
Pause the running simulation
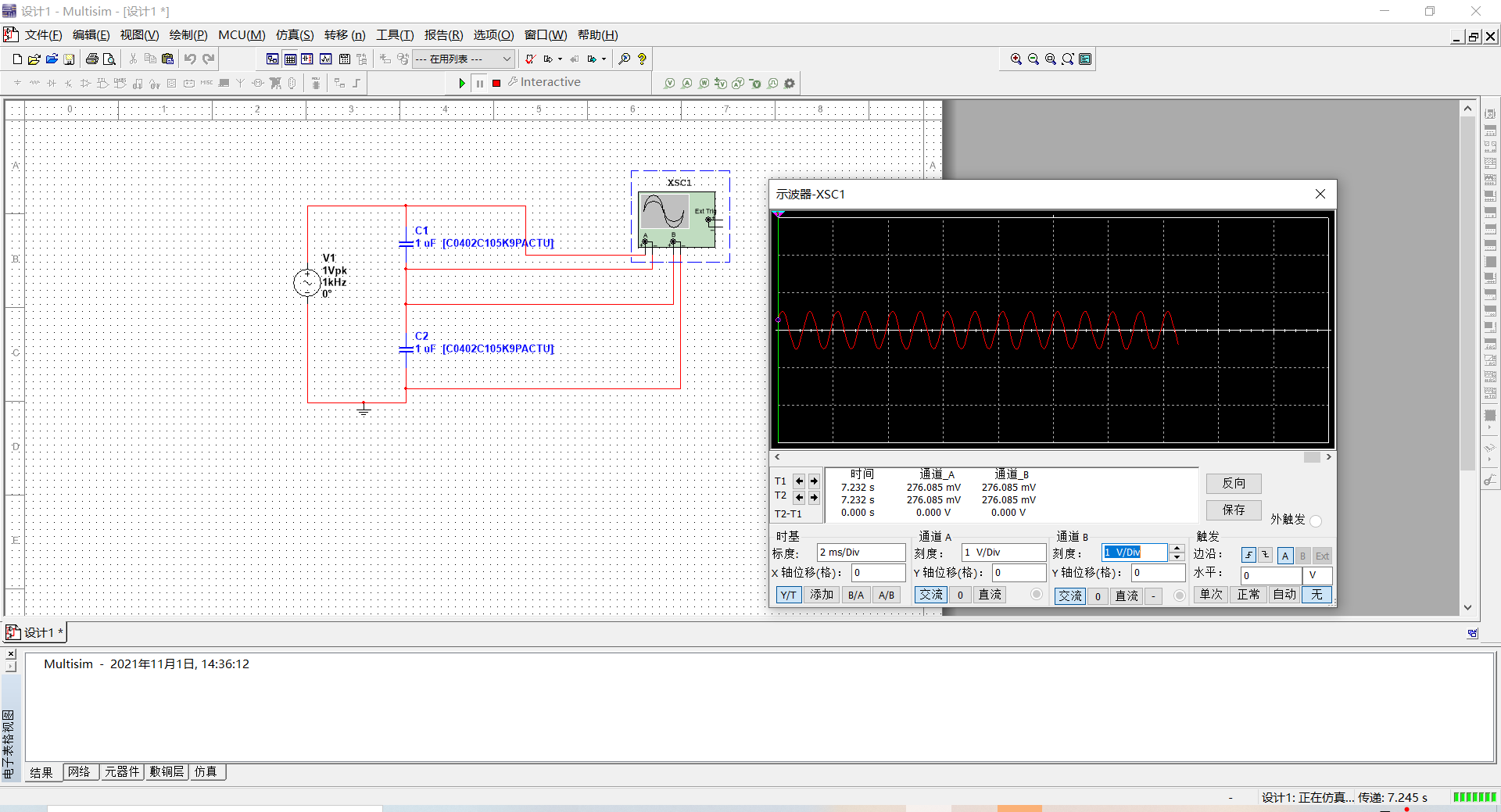click(480, 83)
